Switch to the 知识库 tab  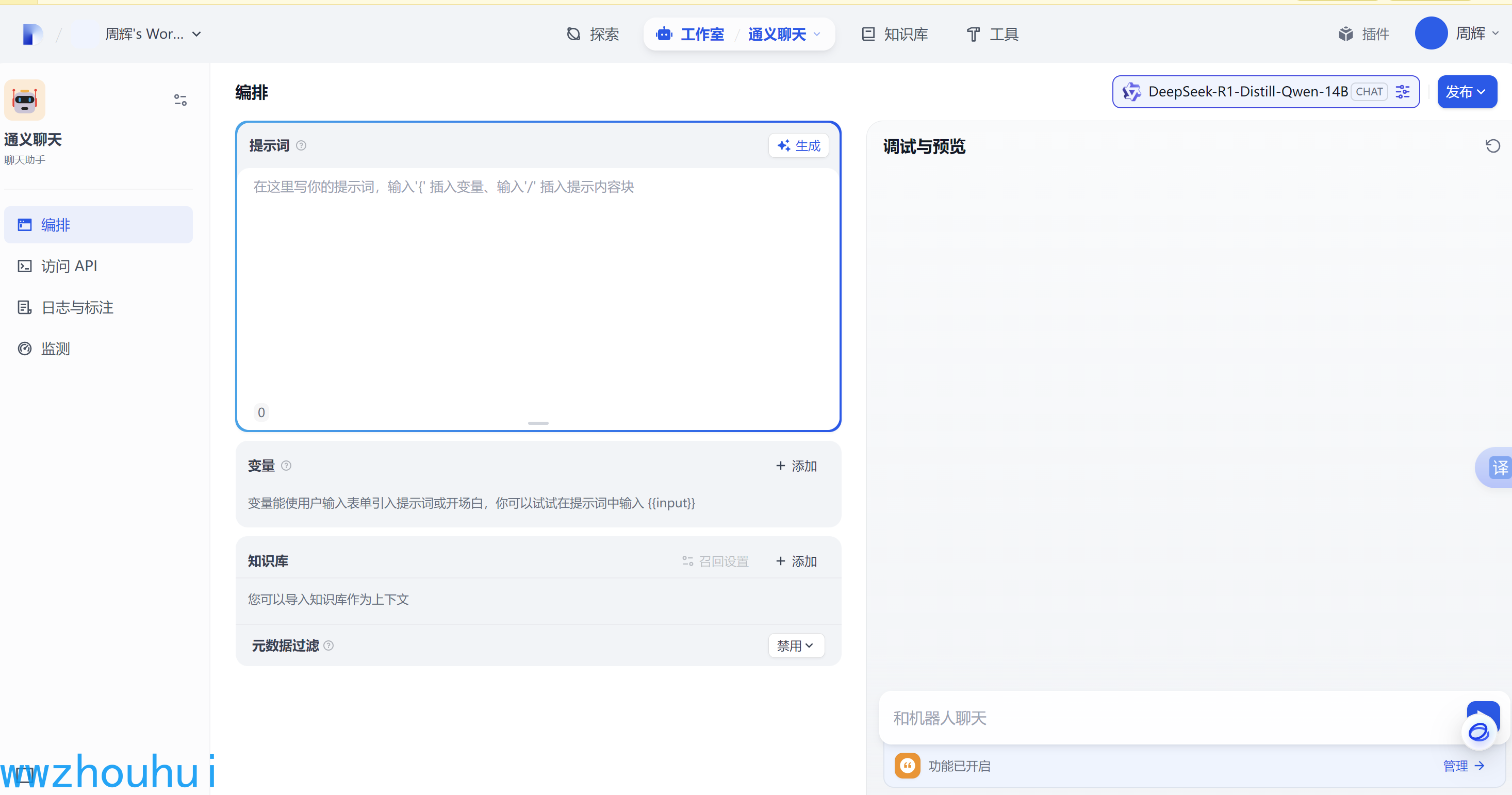pos(895,34)
